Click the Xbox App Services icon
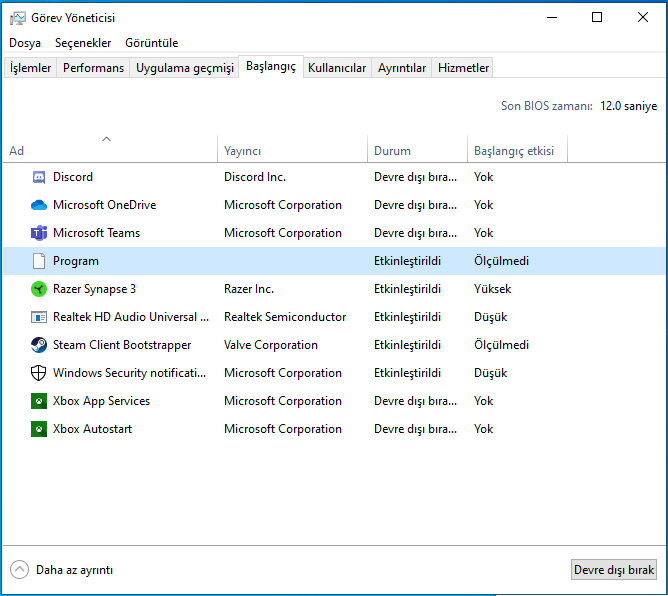The image size is (668, 596). (x=39, y=401)
